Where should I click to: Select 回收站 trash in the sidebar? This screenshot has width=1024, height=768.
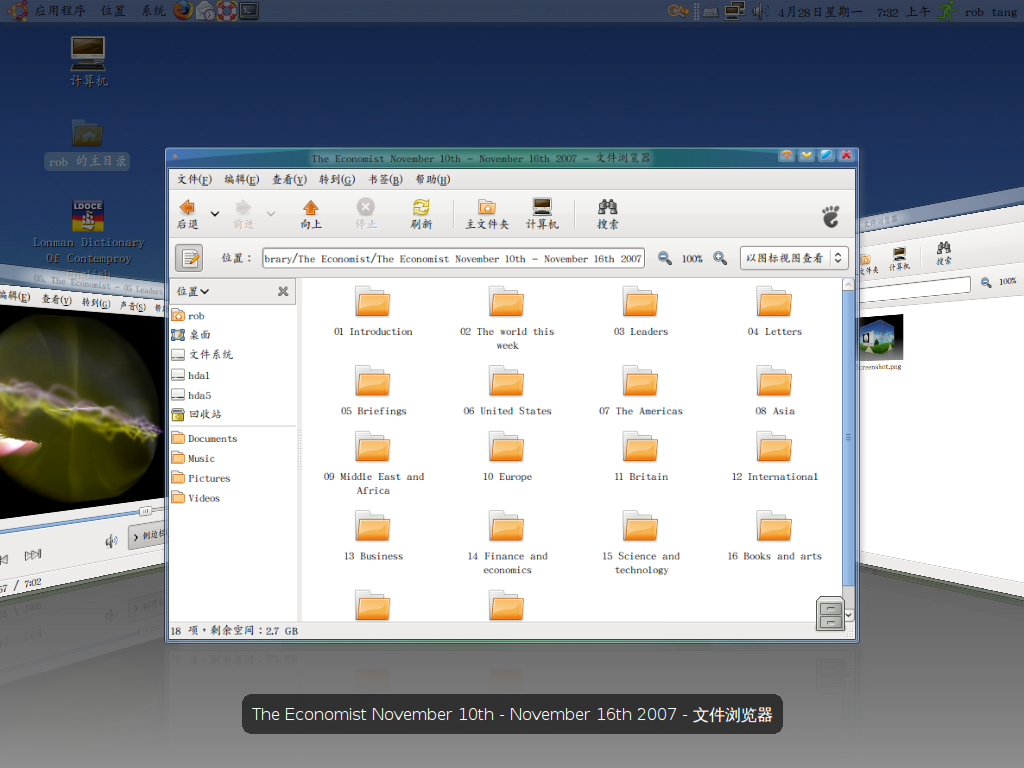(x=196, y=414)
